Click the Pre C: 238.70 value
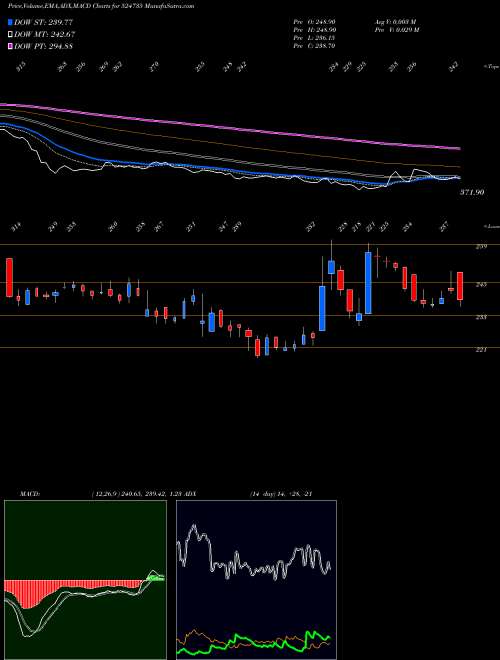This screenshot has height=660, width=500. [314, 46]
